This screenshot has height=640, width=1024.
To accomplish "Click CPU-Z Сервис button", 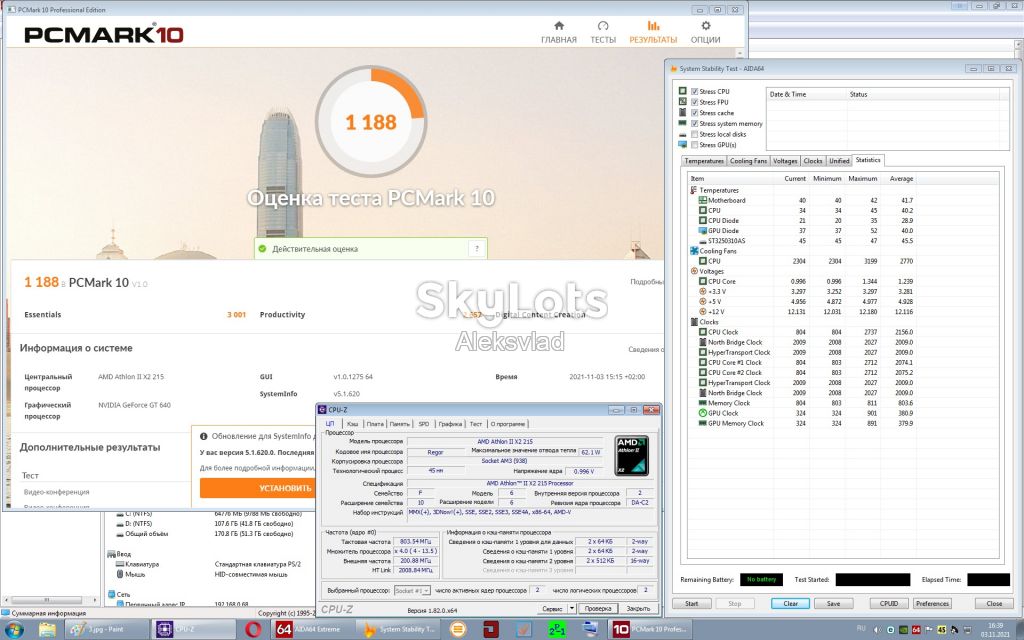I will click(552, 608).
